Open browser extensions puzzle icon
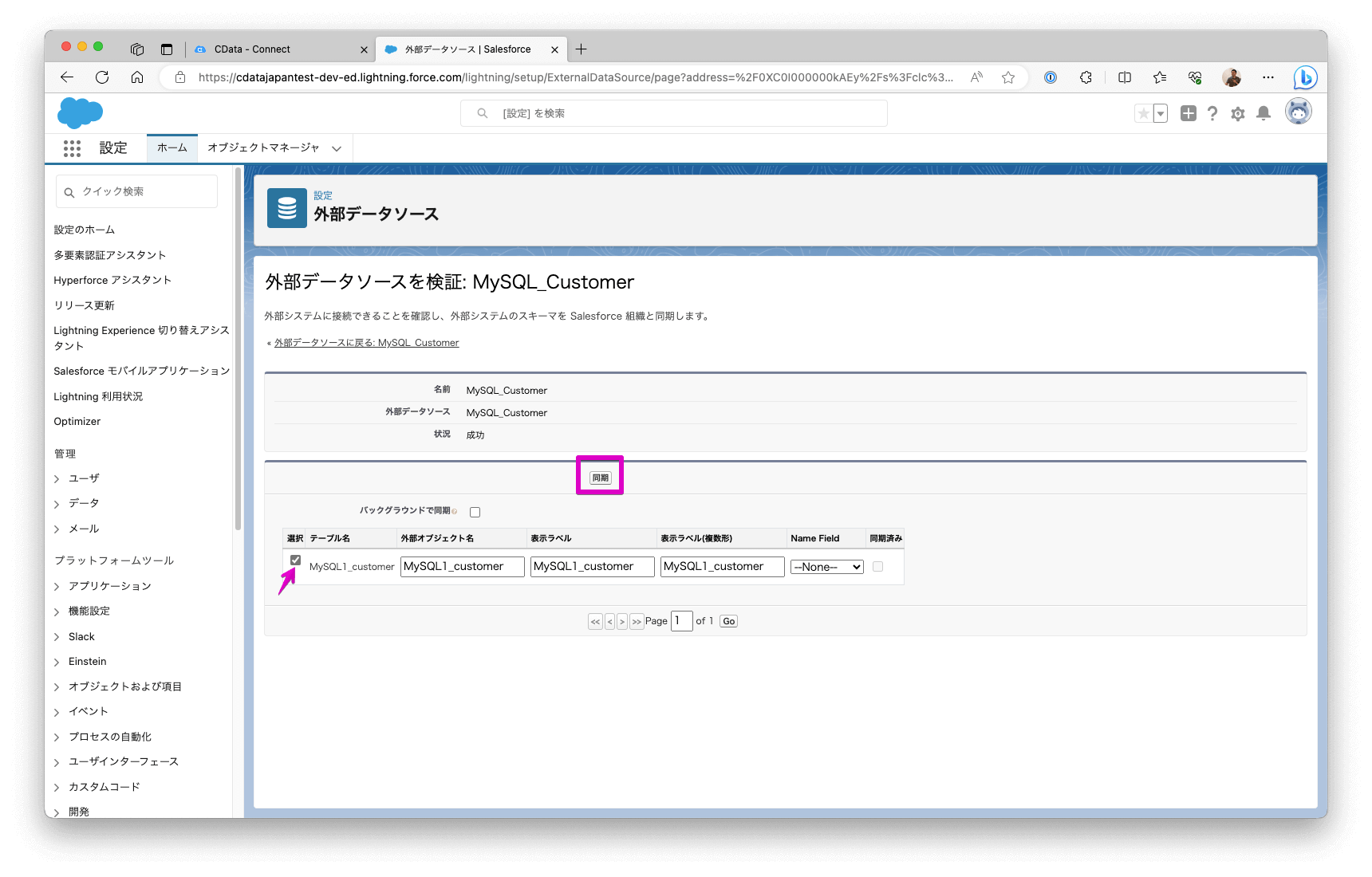 (1086, 77)
